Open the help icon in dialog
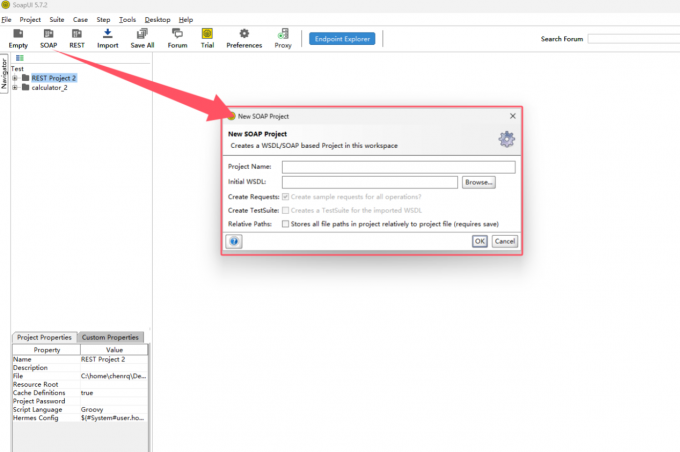This screenshot has width=680, height=452. point(234,241)
